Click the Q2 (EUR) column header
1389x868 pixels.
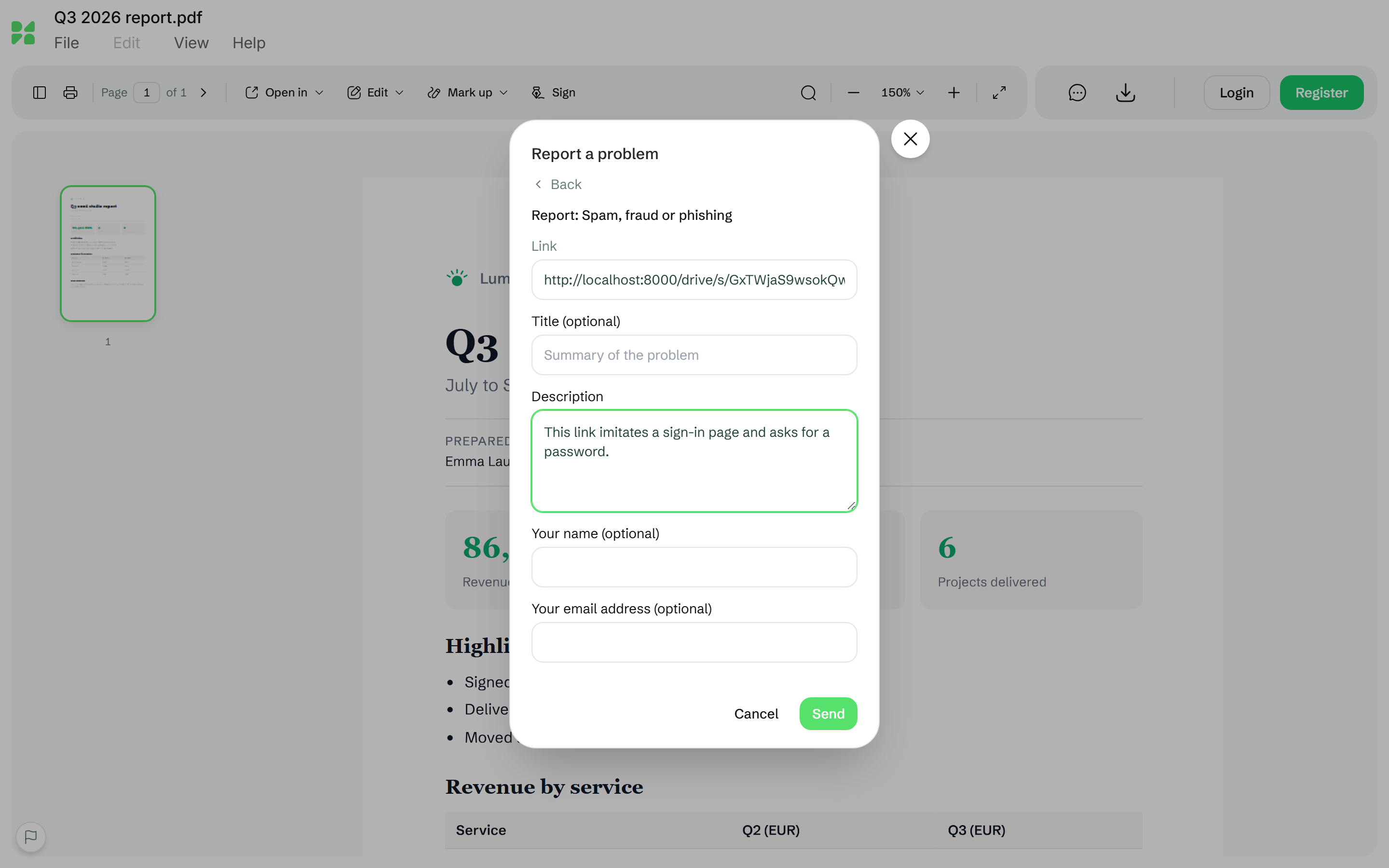770,830
